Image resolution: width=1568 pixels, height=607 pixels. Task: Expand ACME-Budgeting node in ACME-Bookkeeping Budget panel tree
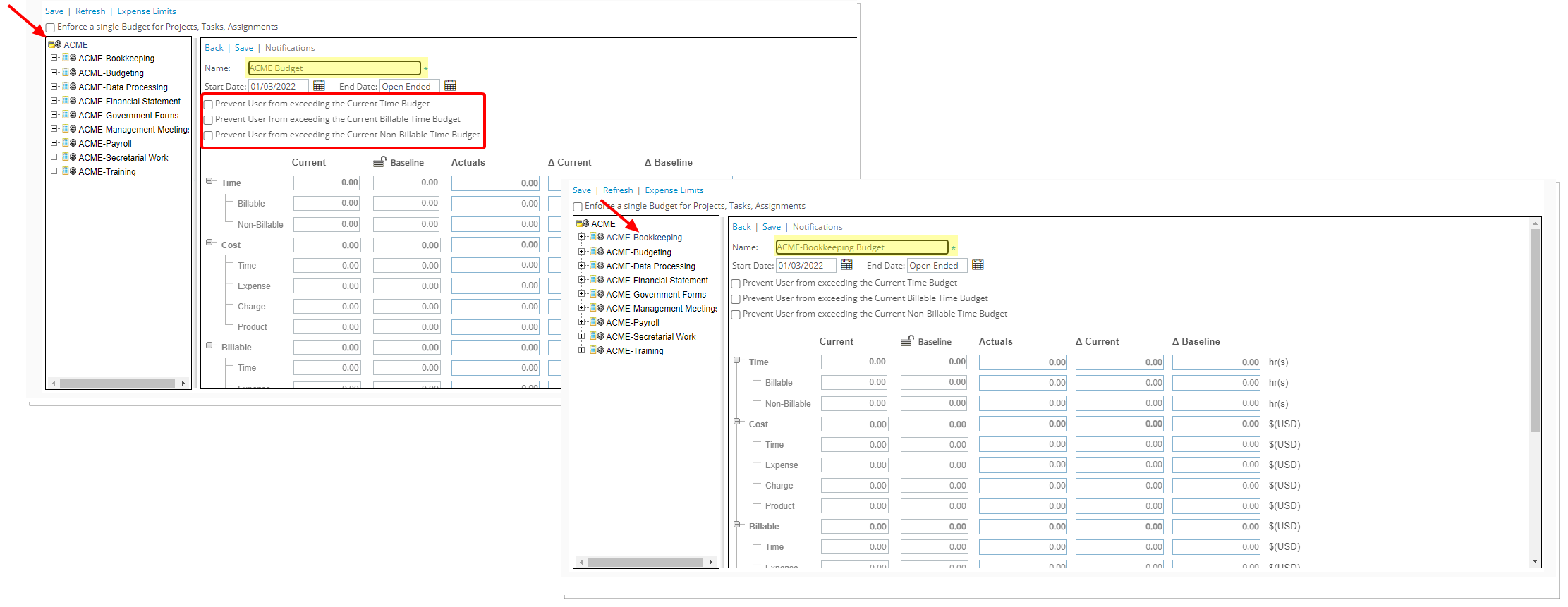coord(581,251)
